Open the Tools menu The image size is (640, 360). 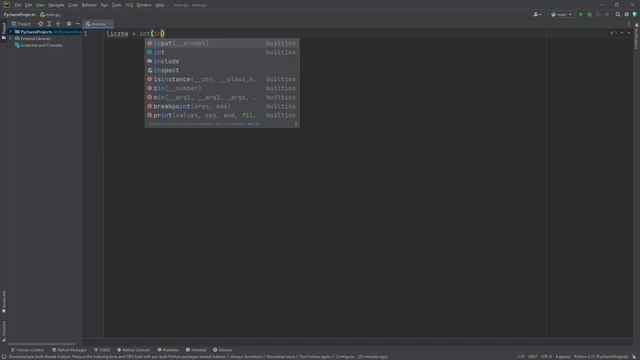click(x=117, y=5)
